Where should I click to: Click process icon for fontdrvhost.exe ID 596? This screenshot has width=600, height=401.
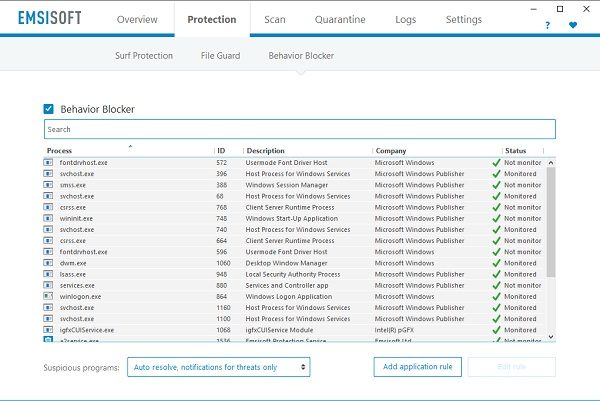click(48, 252)
